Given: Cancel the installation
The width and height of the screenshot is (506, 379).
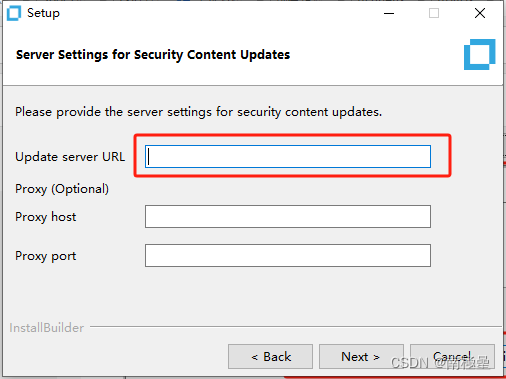Looking at the screenshot, I should coord(452,357).
